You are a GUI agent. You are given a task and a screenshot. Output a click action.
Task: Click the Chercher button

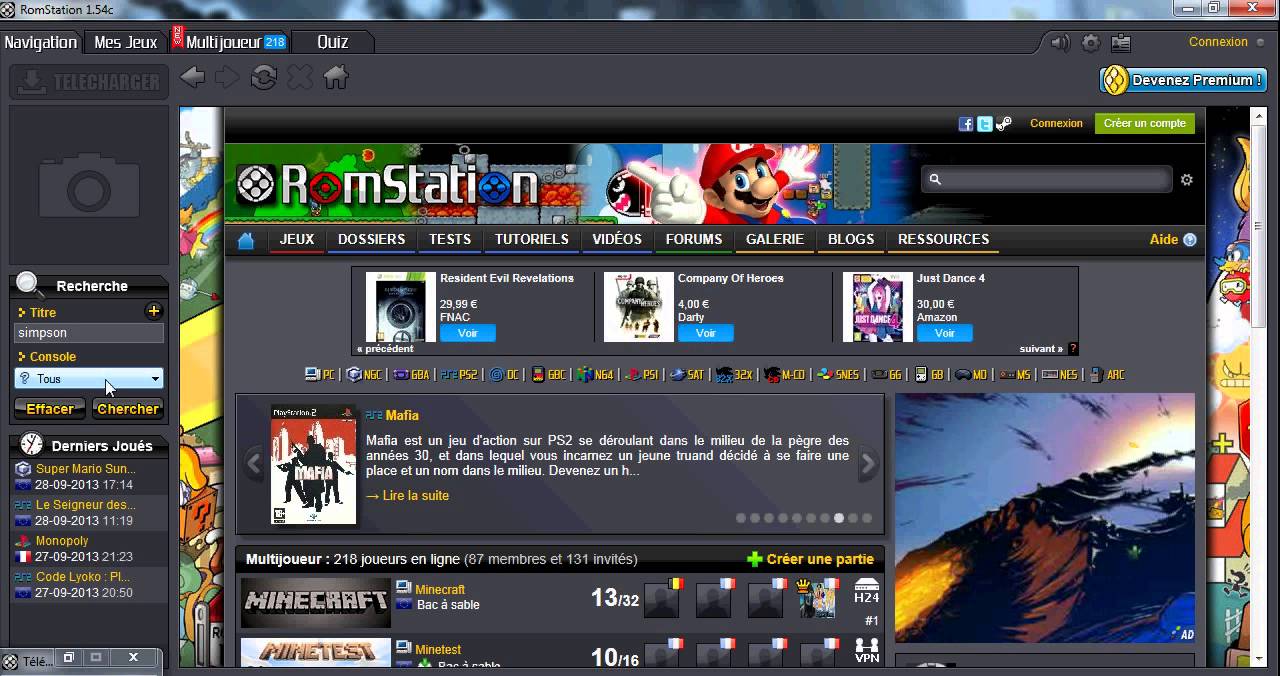point(127,409)
